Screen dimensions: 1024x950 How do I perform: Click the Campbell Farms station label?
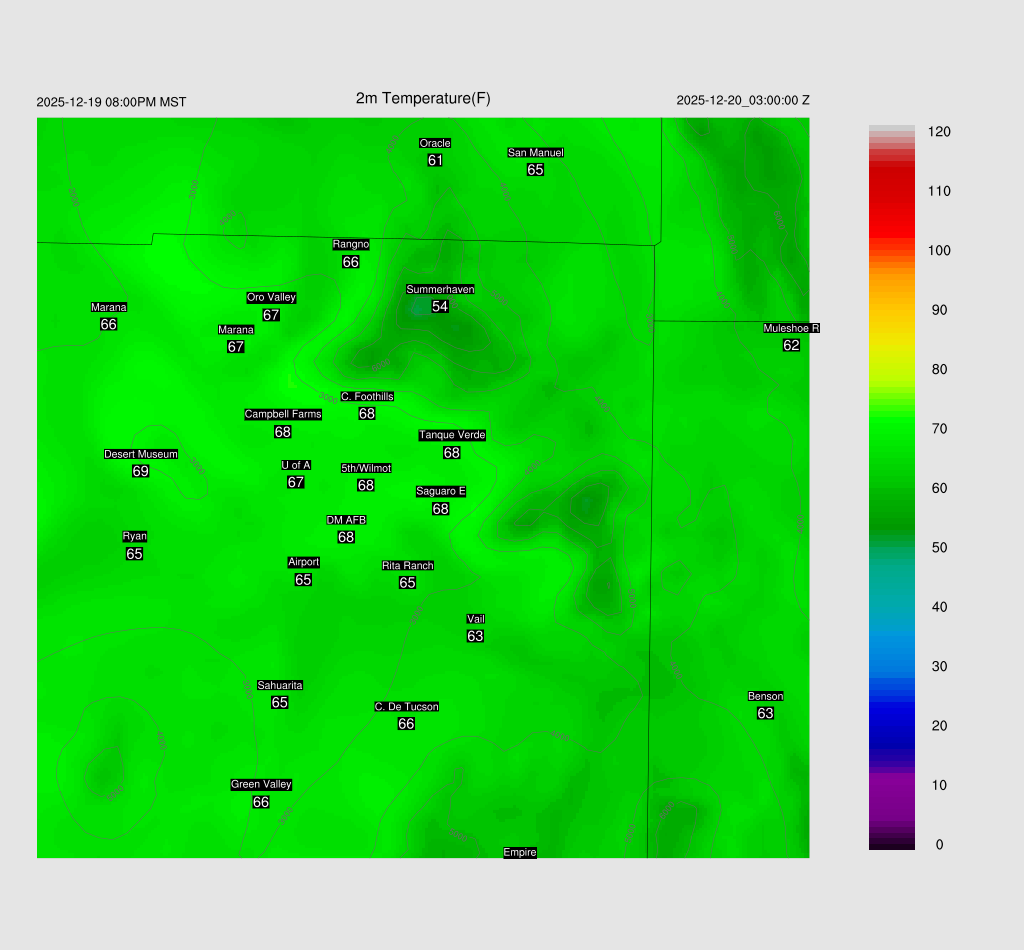pyautogui.click(x=283, y=414)
